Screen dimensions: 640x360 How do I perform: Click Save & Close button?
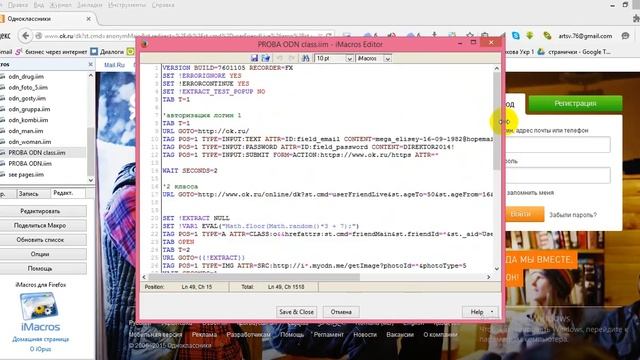(296, 312)
